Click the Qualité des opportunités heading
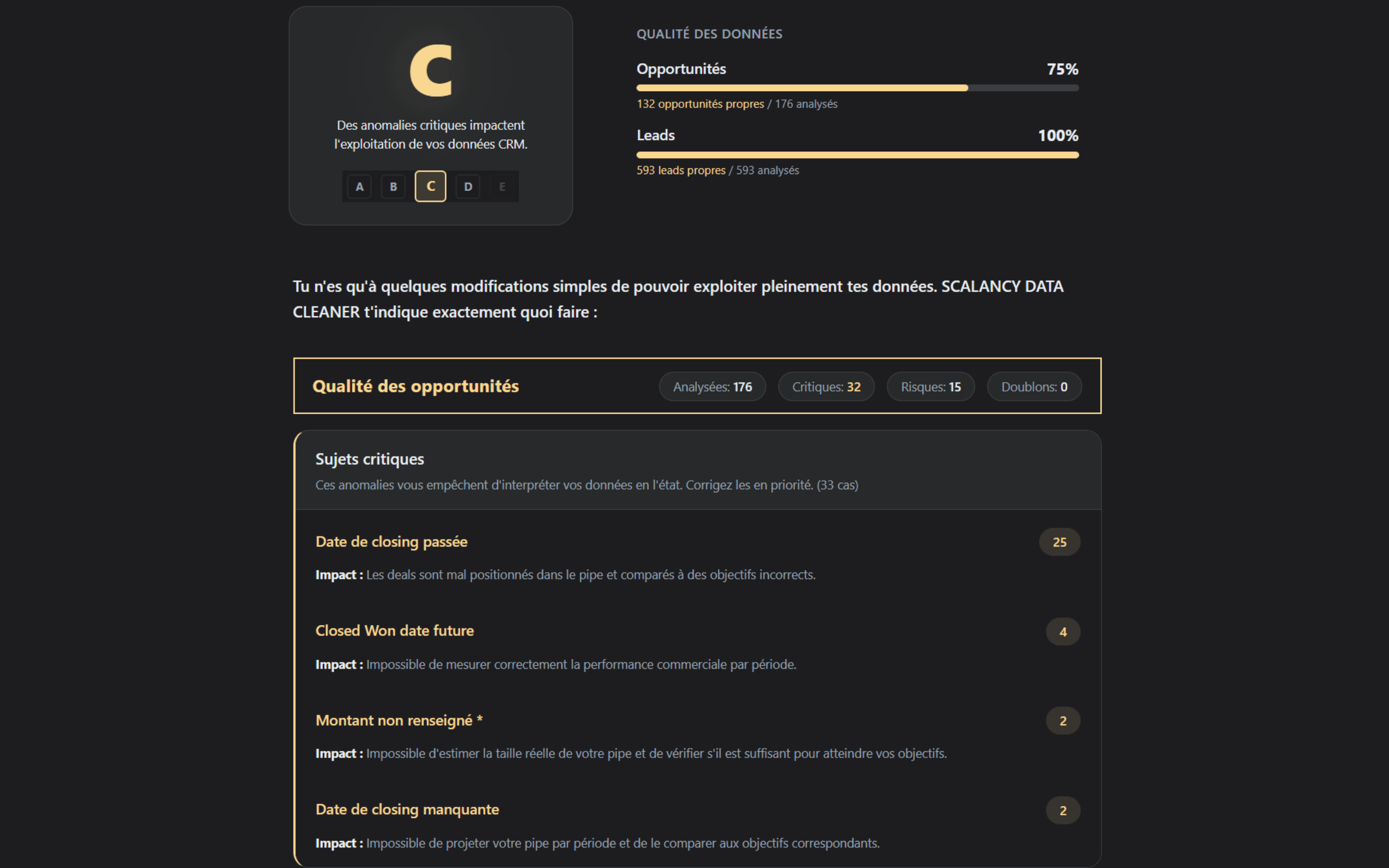This screenshot has width=1389, height=868. click(416, 386)
